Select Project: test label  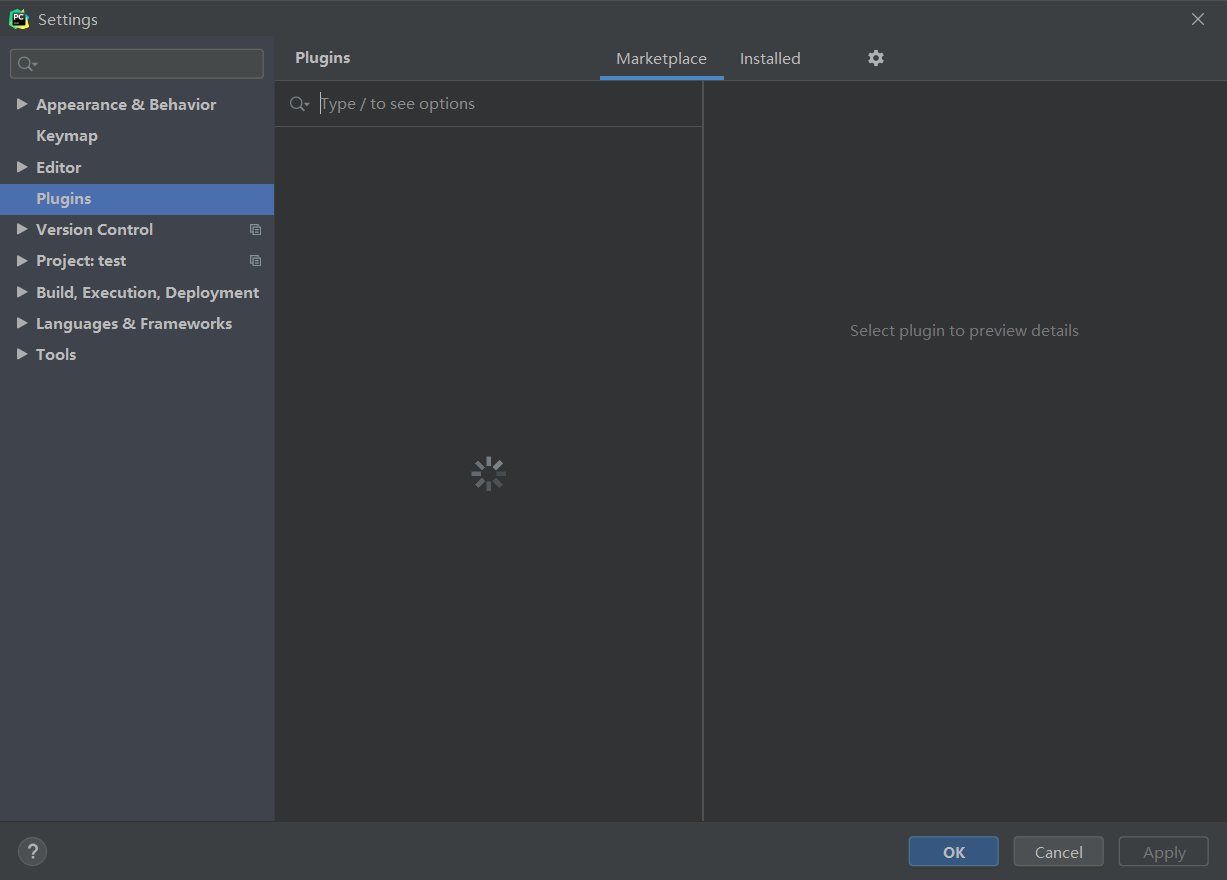(81, 261)
